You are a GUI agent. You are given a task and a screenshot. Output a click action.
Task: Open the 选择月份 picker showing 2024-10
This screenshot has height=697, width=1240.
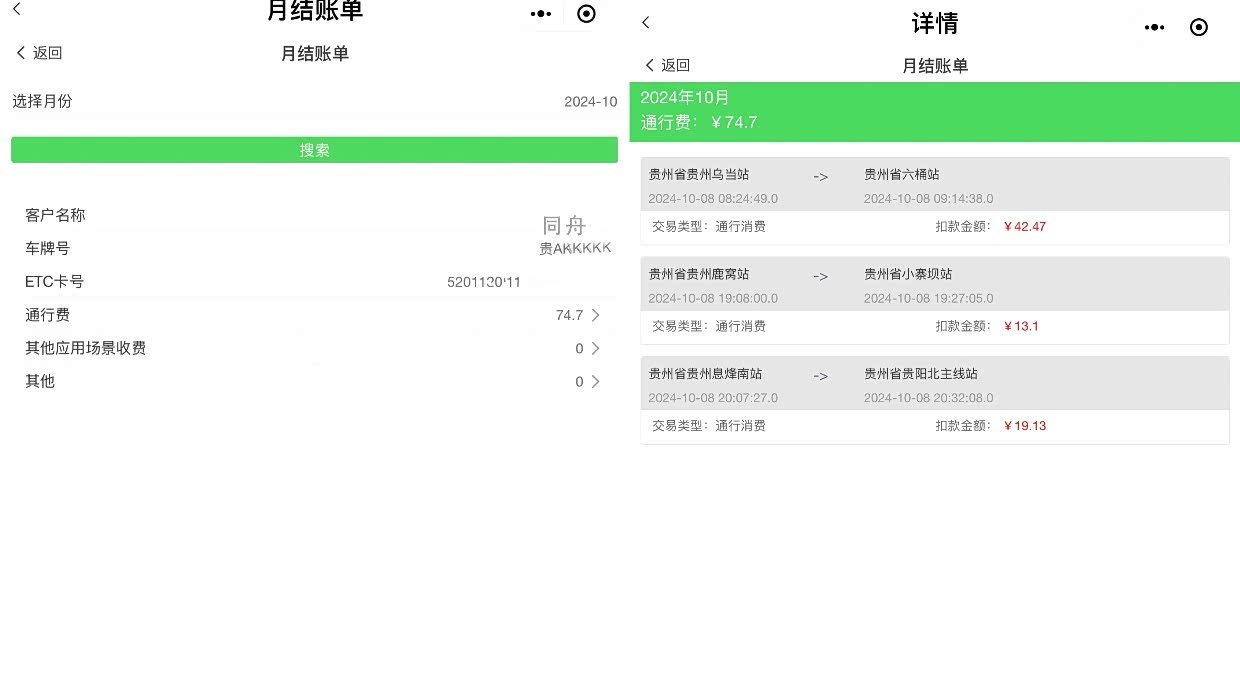coord(590,102)
